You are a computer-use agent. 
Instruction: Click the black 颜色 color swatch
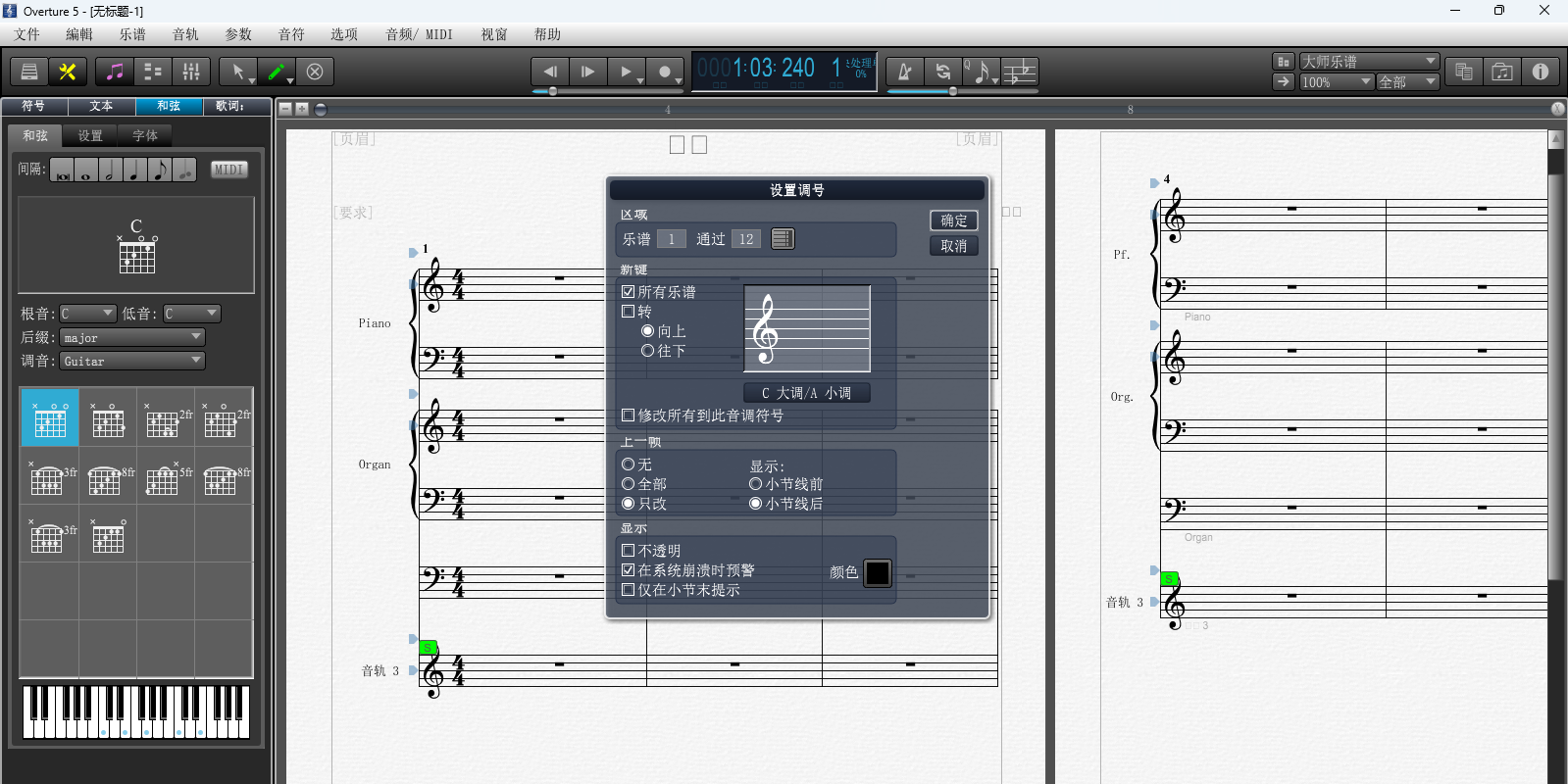pos(877,572)
